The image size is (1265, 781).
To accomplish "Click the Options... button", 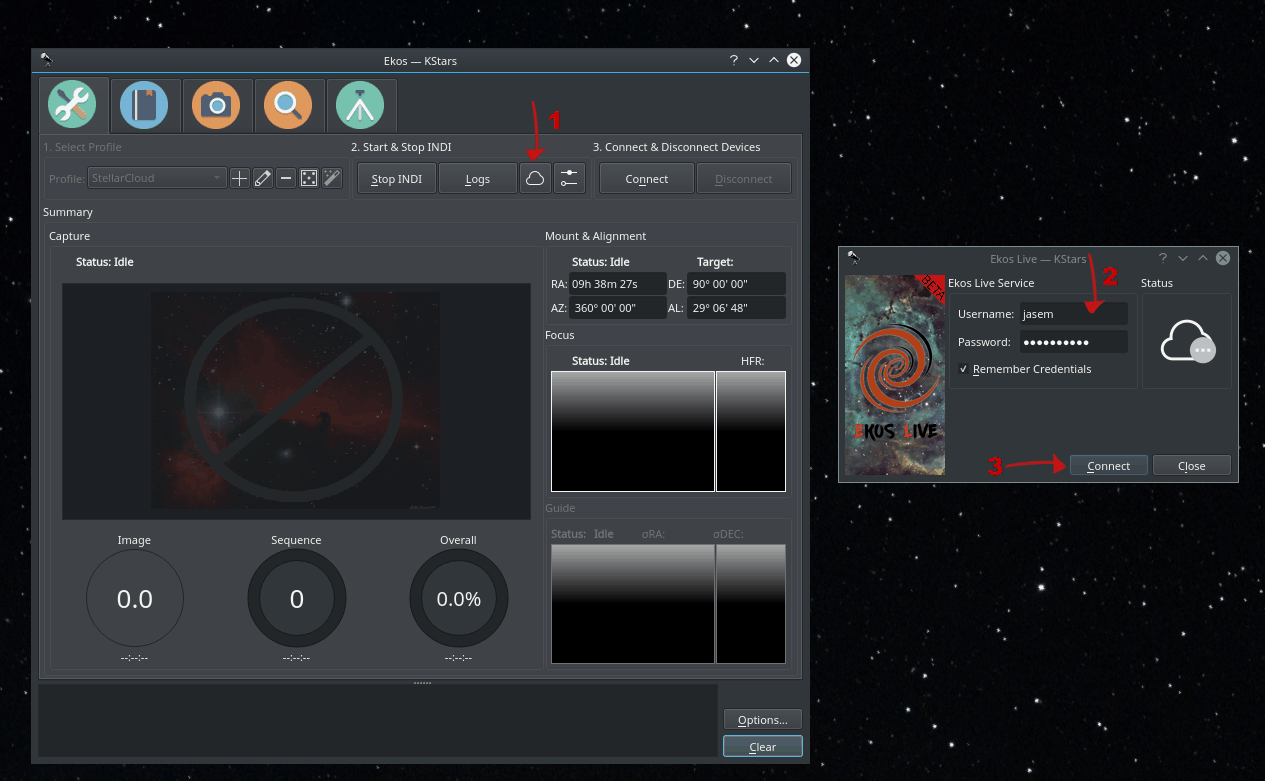I will tap(763, 719).
